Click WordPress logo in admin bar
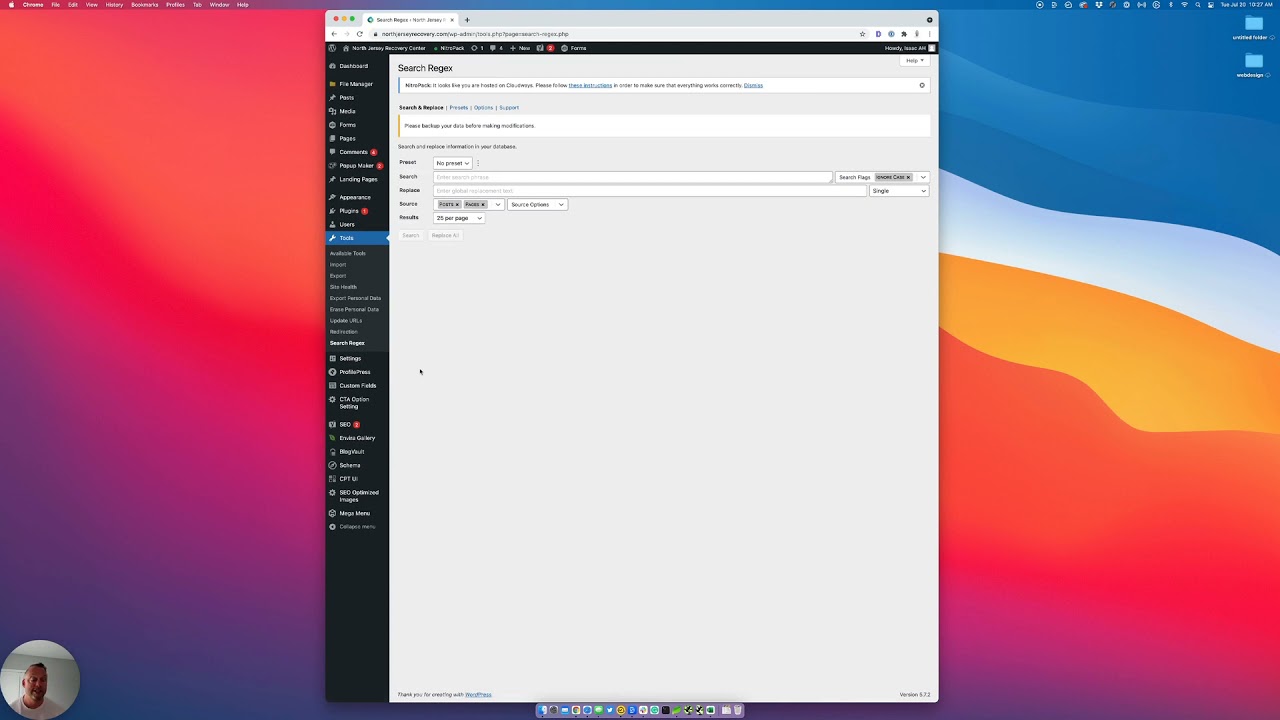The image size is (1280, 720). click(332, 48)
